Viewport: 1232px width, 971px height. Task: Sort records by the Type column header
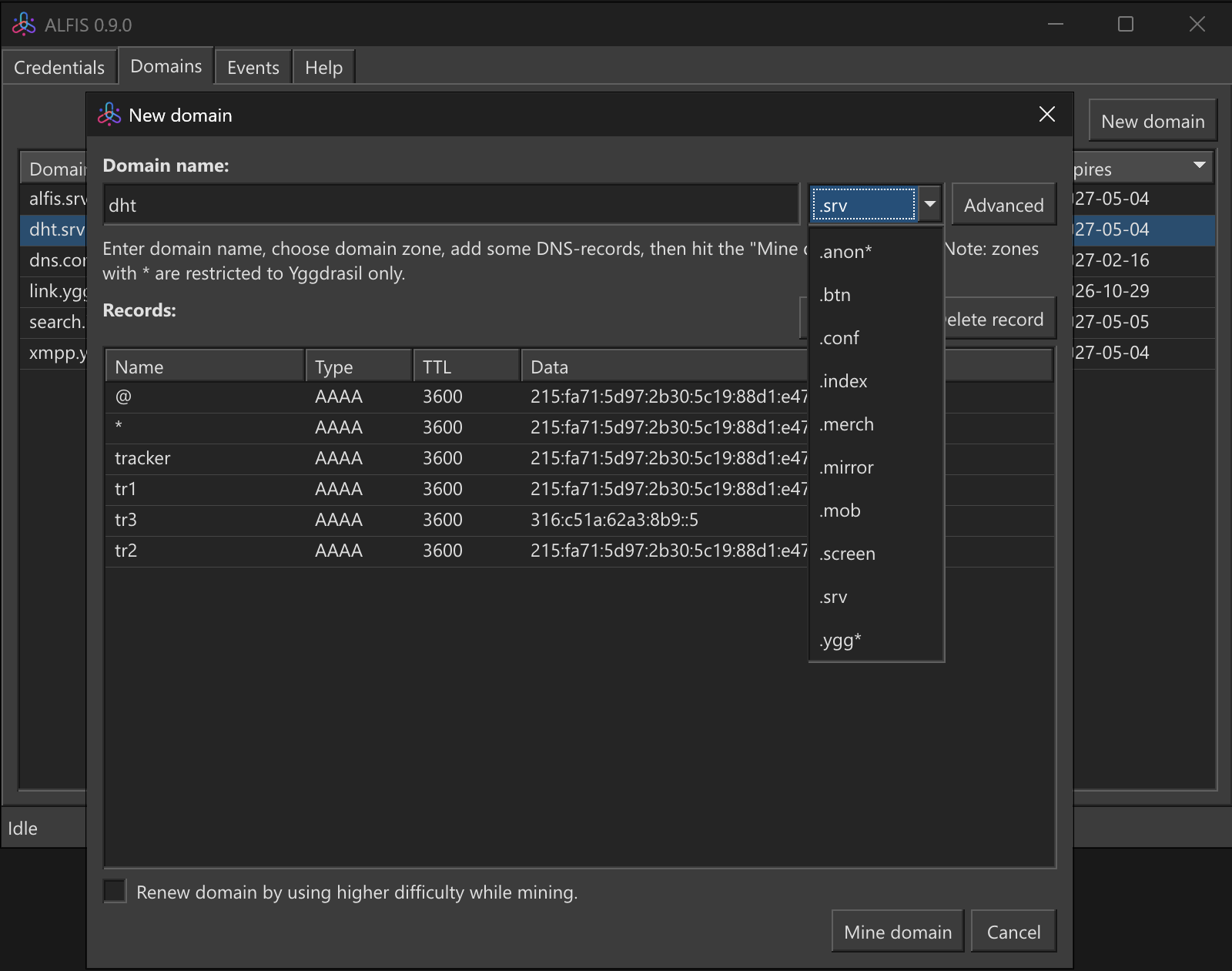[359, 367]
